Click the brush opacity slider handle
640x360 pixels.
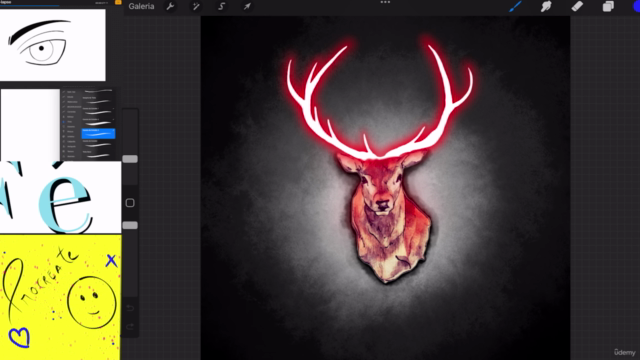click(x=130, y=225)
